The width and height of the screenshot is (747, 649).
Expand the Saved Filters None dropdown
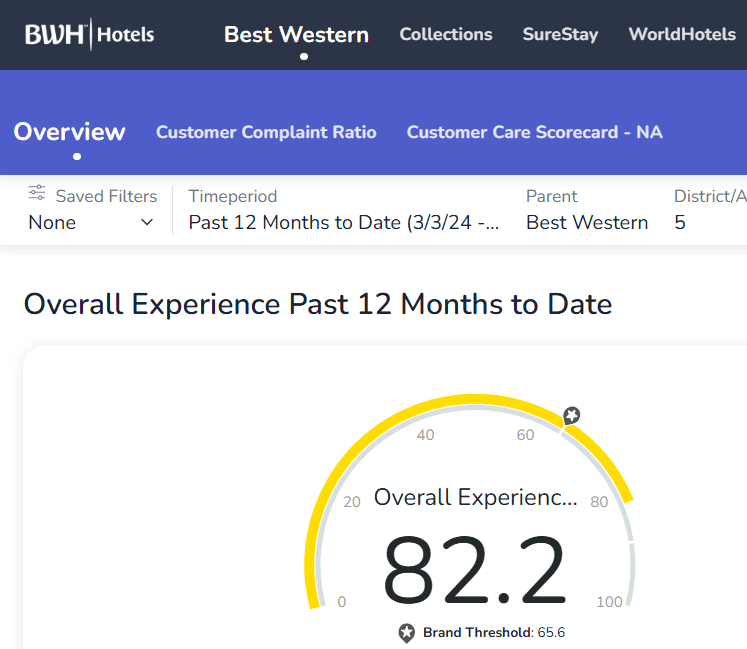click(91, 223)
